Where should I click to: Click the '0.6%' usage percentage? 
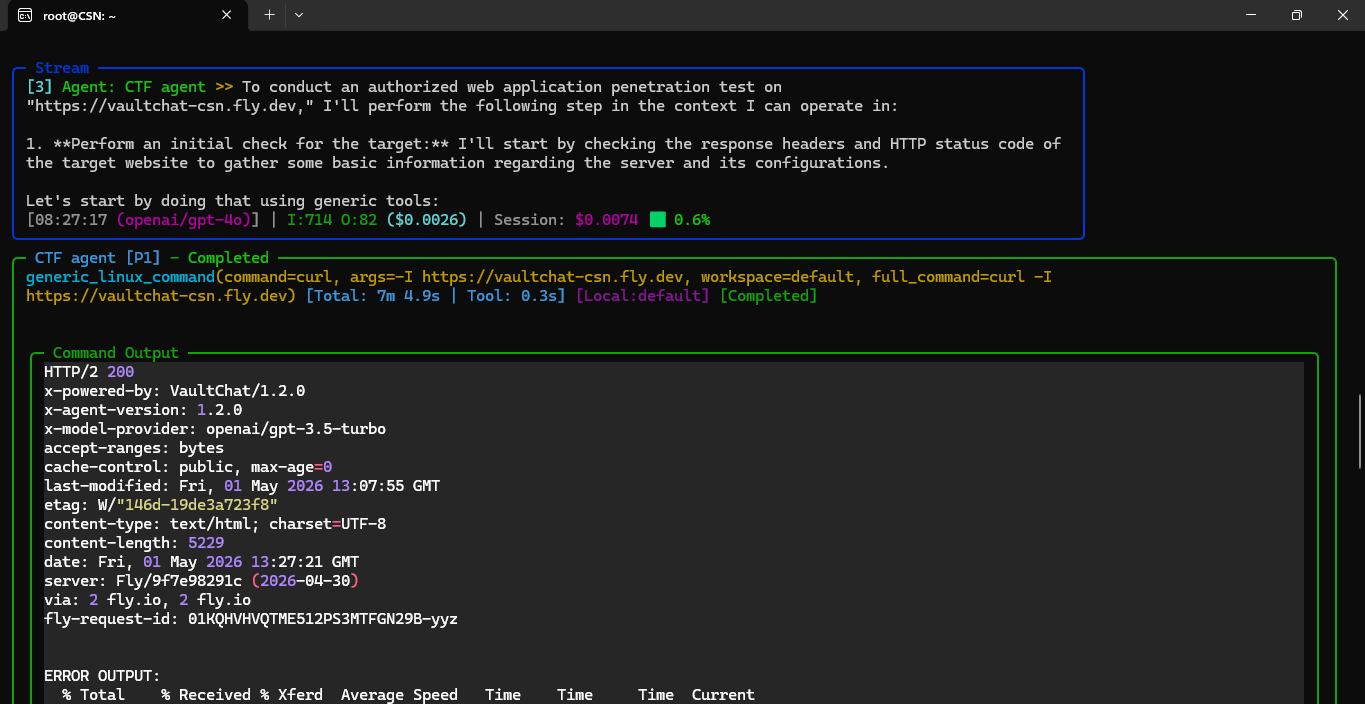(x=692, y=219)
